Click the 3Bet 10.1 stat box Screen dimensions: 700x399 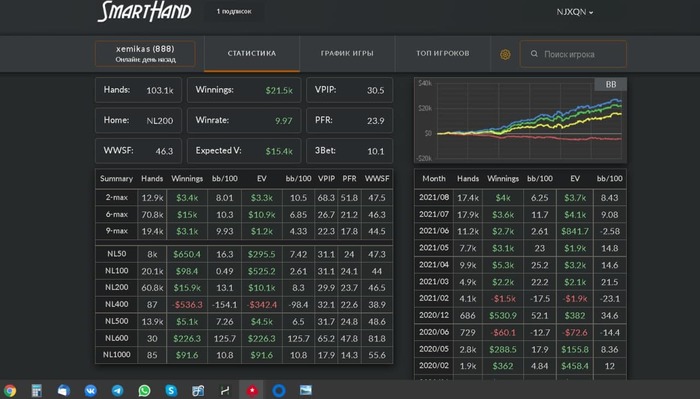pos(350,151)
